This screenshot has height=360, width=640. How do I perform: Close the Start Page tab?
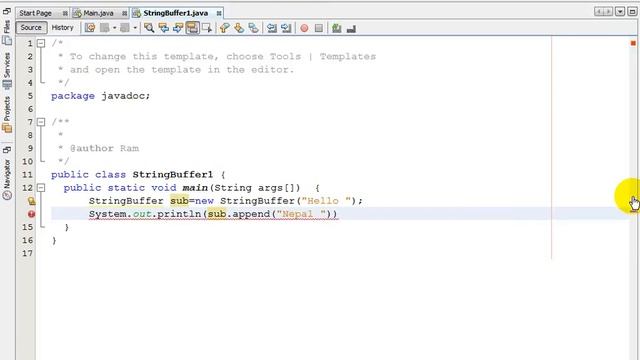pos(65,13)
